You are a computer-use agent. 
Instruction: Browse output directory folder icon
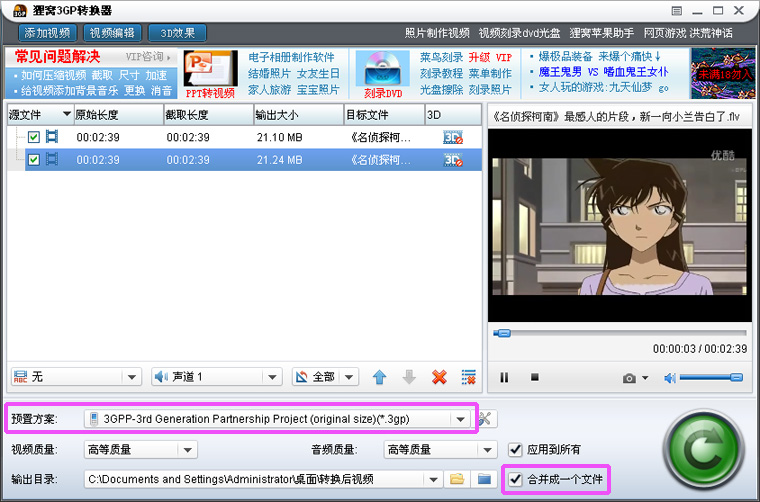coord(457,479)
